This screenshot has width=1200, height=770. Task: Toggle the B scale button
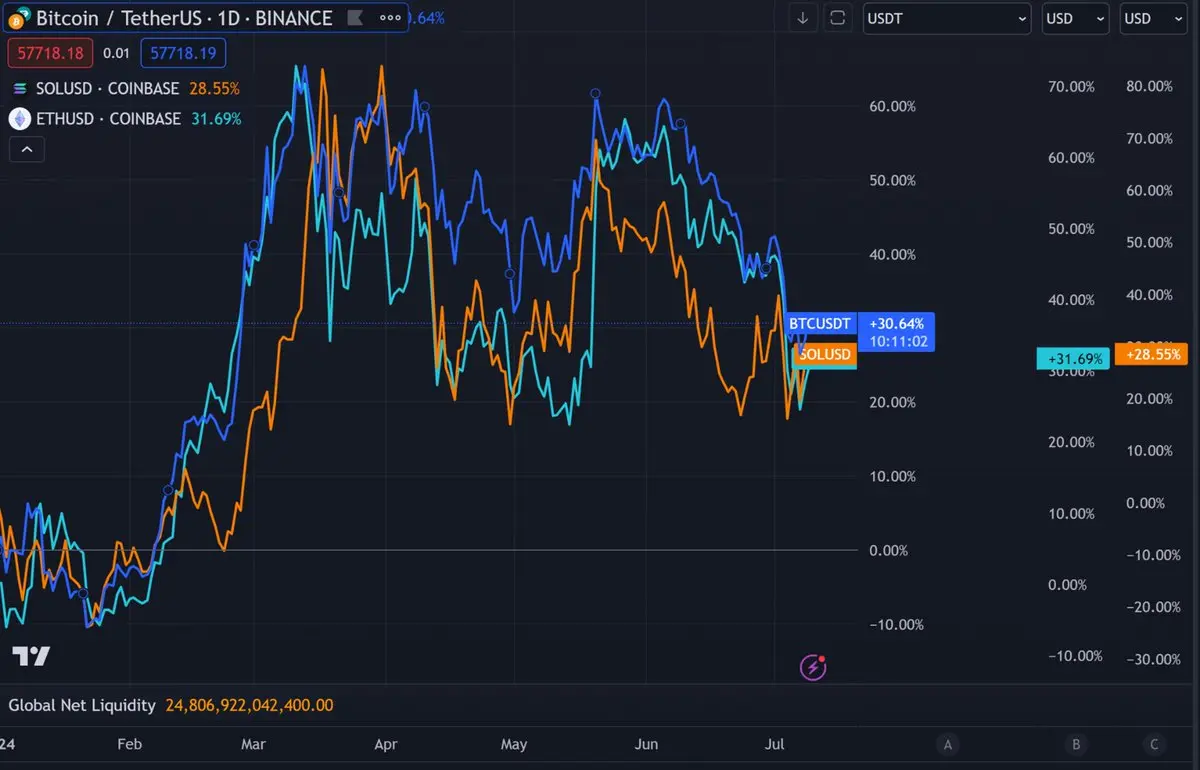[x=1076, y=744]
